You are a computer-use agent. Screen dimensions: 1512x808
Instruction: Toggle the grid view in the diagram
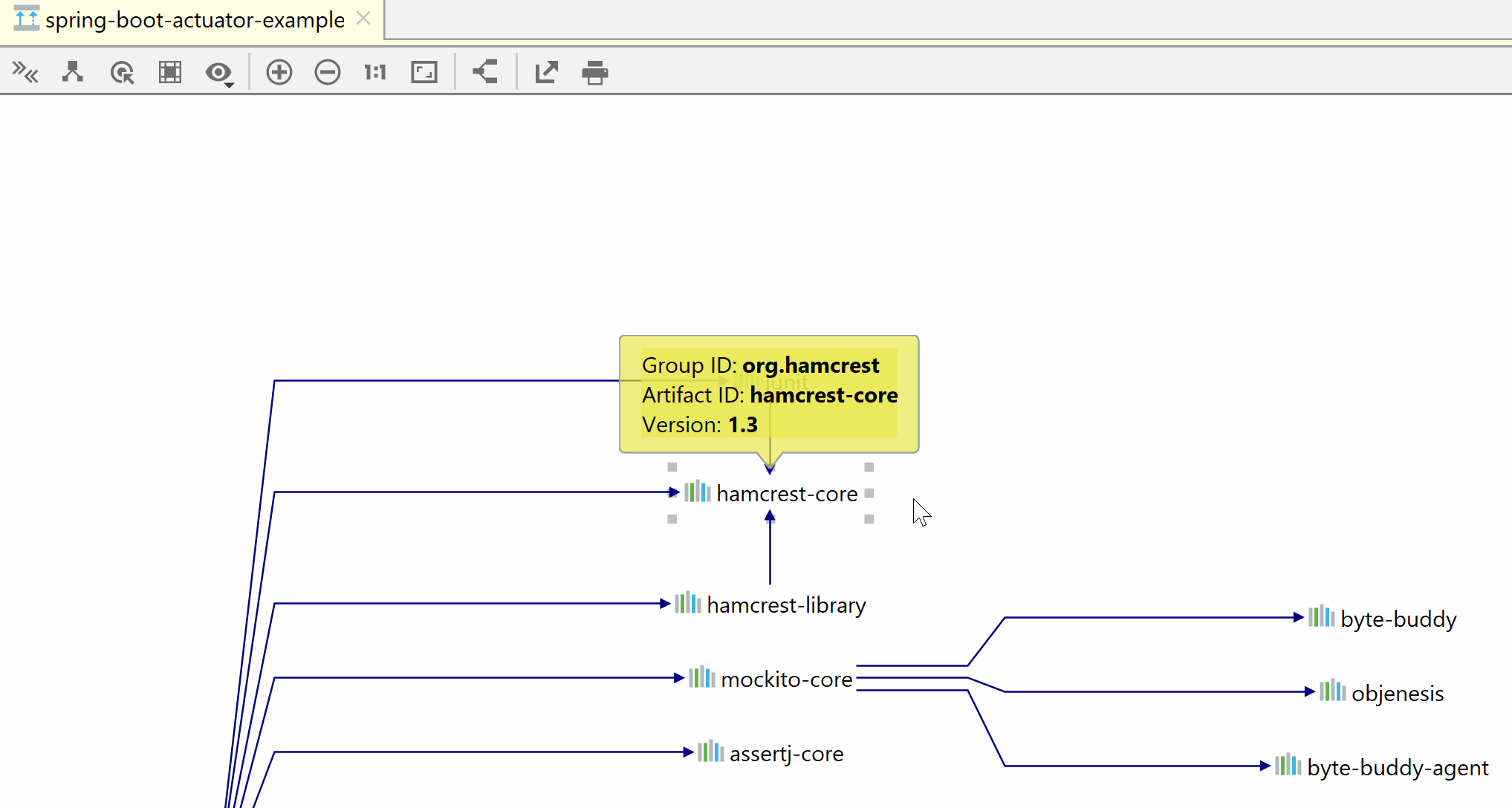[x=169, y=72]
